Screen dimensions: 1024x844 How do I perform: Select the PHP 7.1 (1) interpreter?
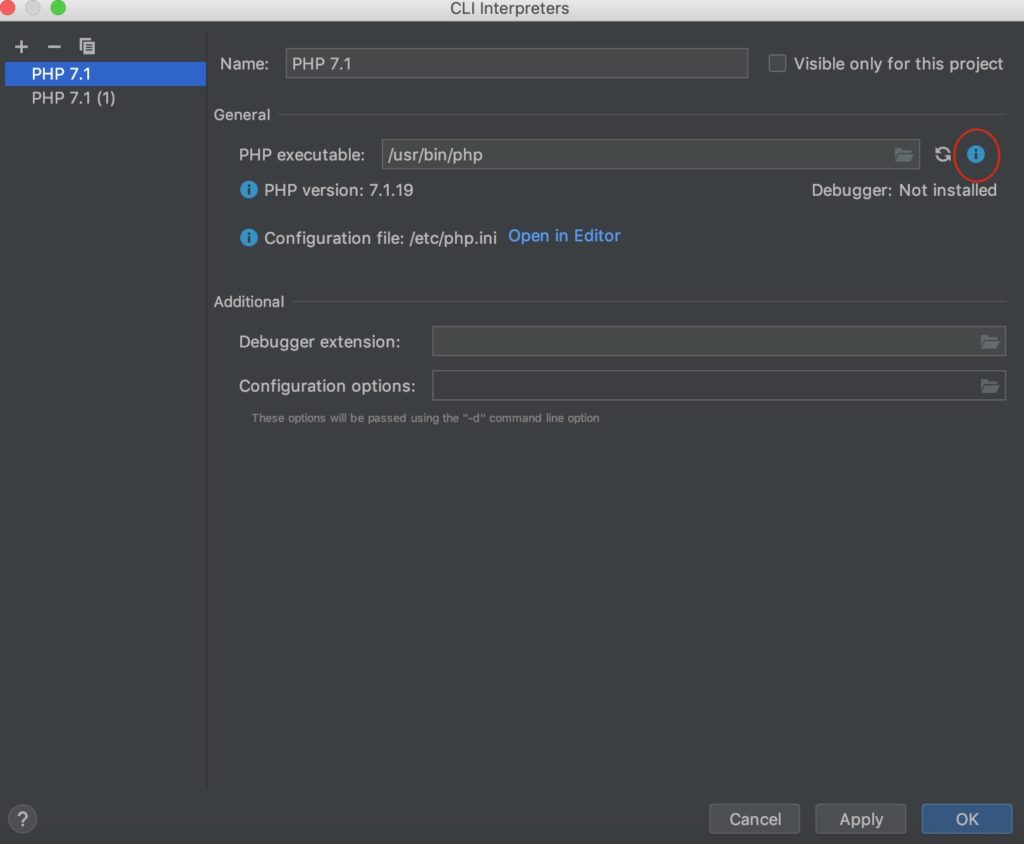click(x=74, y=97)
